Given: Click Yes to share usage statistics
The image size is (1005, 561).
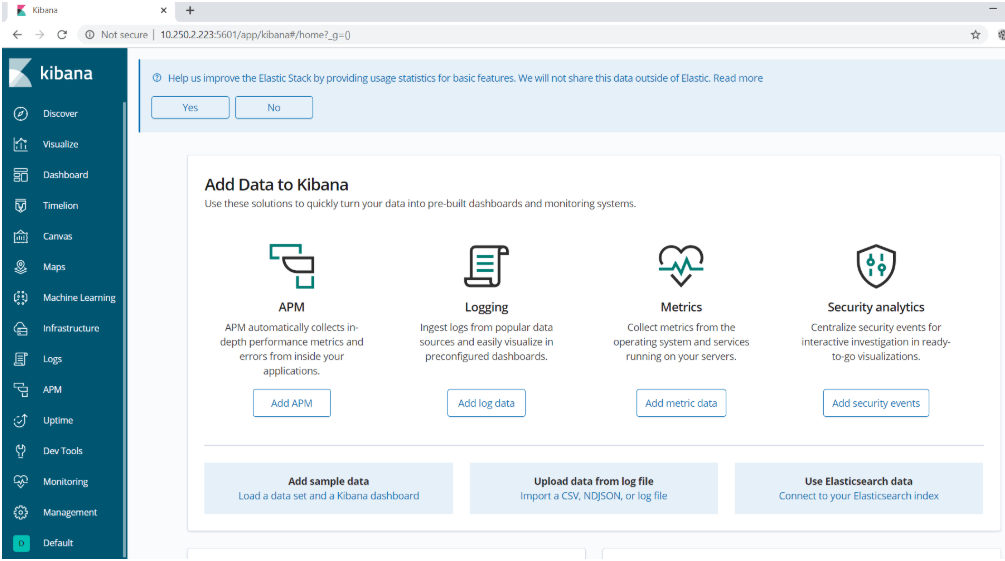Looking at the screenshot, I should click(190, 108).
